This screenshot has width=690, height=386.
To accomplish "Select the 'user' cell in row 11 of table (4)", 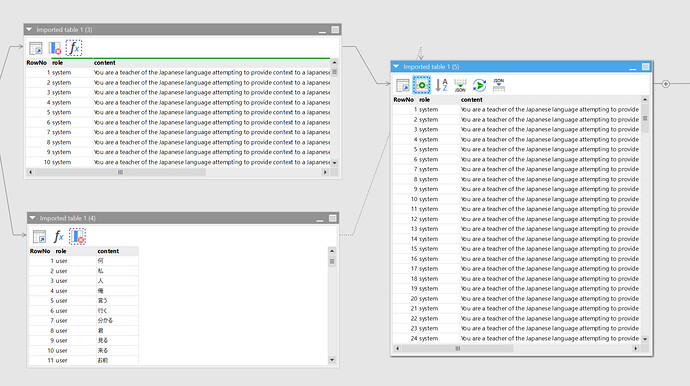I will 75,360.
